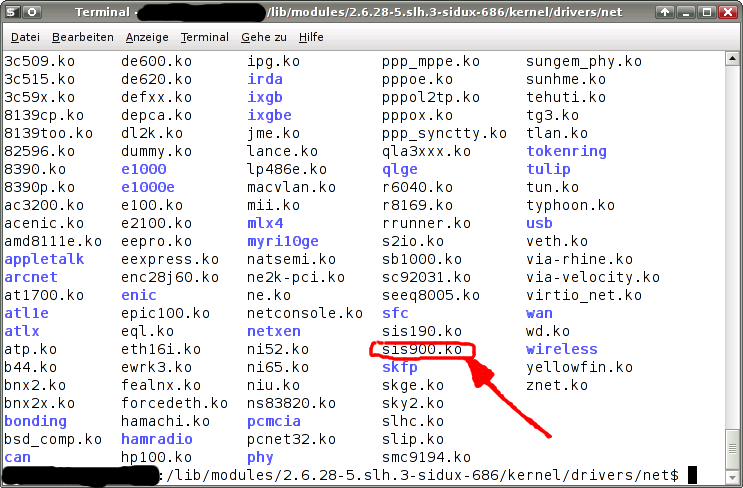Click the mlx4 directory name
The width and height of the screenshot is (743, 488).
tap(265, 223)
